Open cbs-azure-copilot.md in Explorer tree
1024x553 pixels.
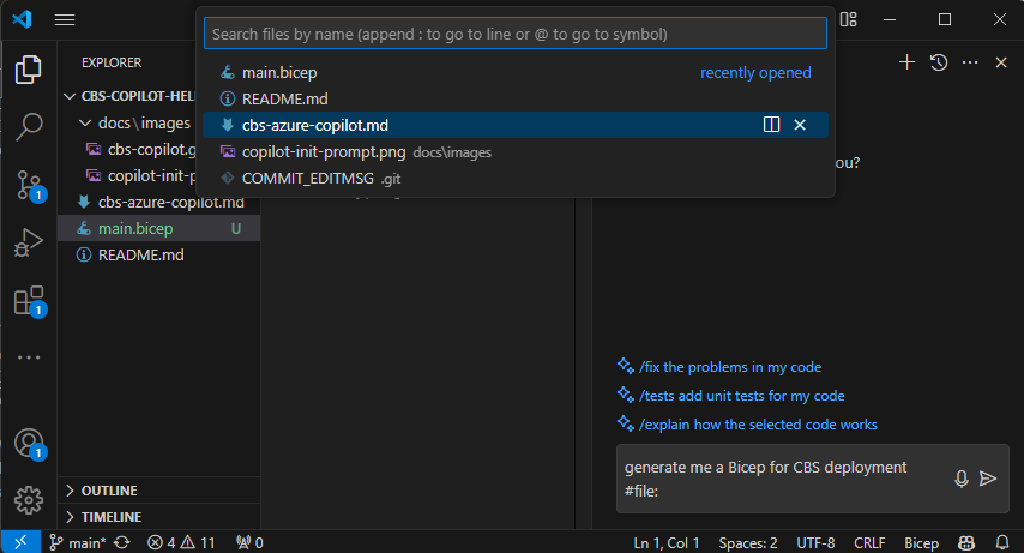[159, 202]
